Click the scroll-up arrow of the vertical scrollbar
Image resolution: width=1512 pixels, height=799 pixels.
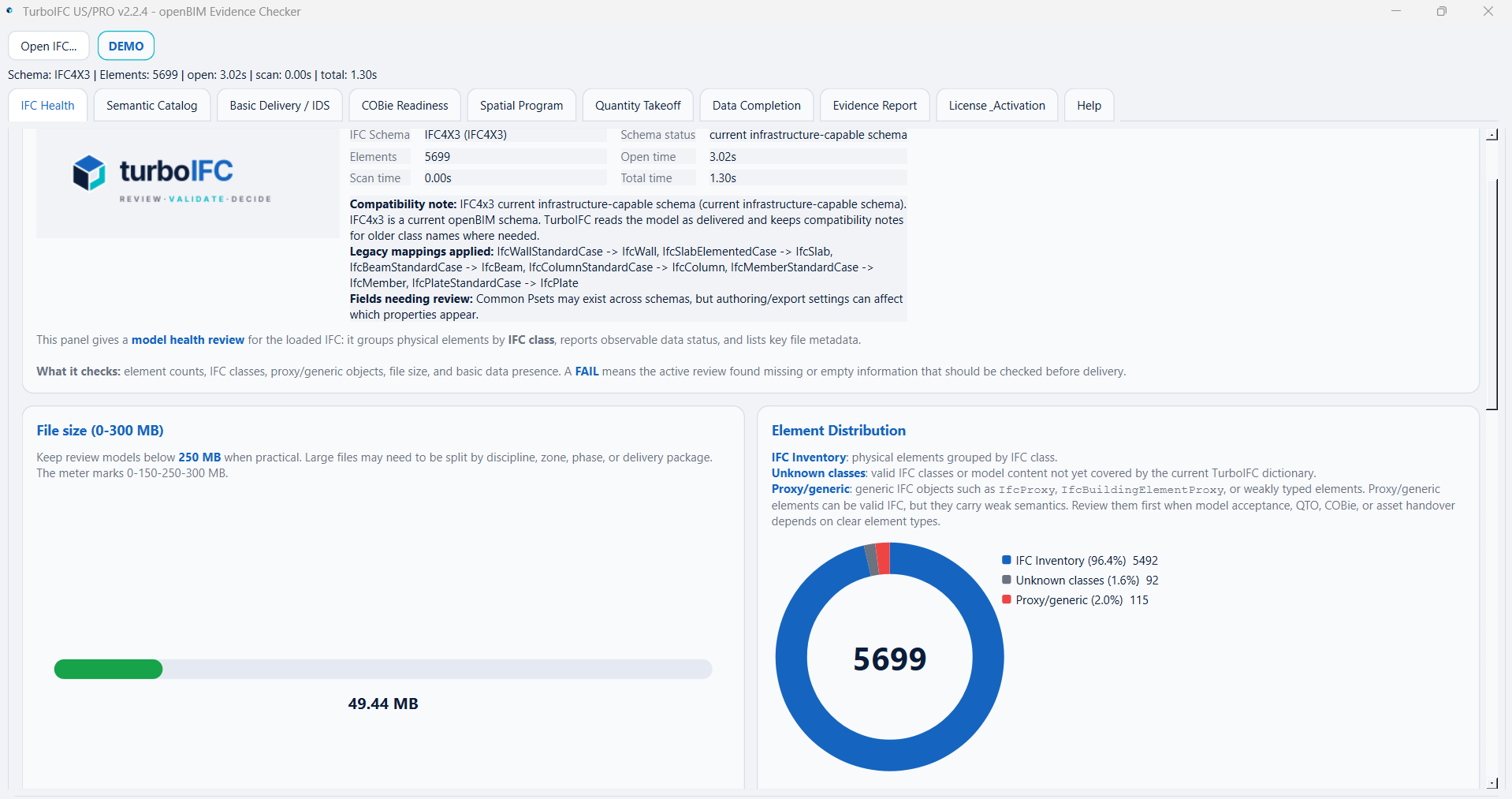point(1492,135)
